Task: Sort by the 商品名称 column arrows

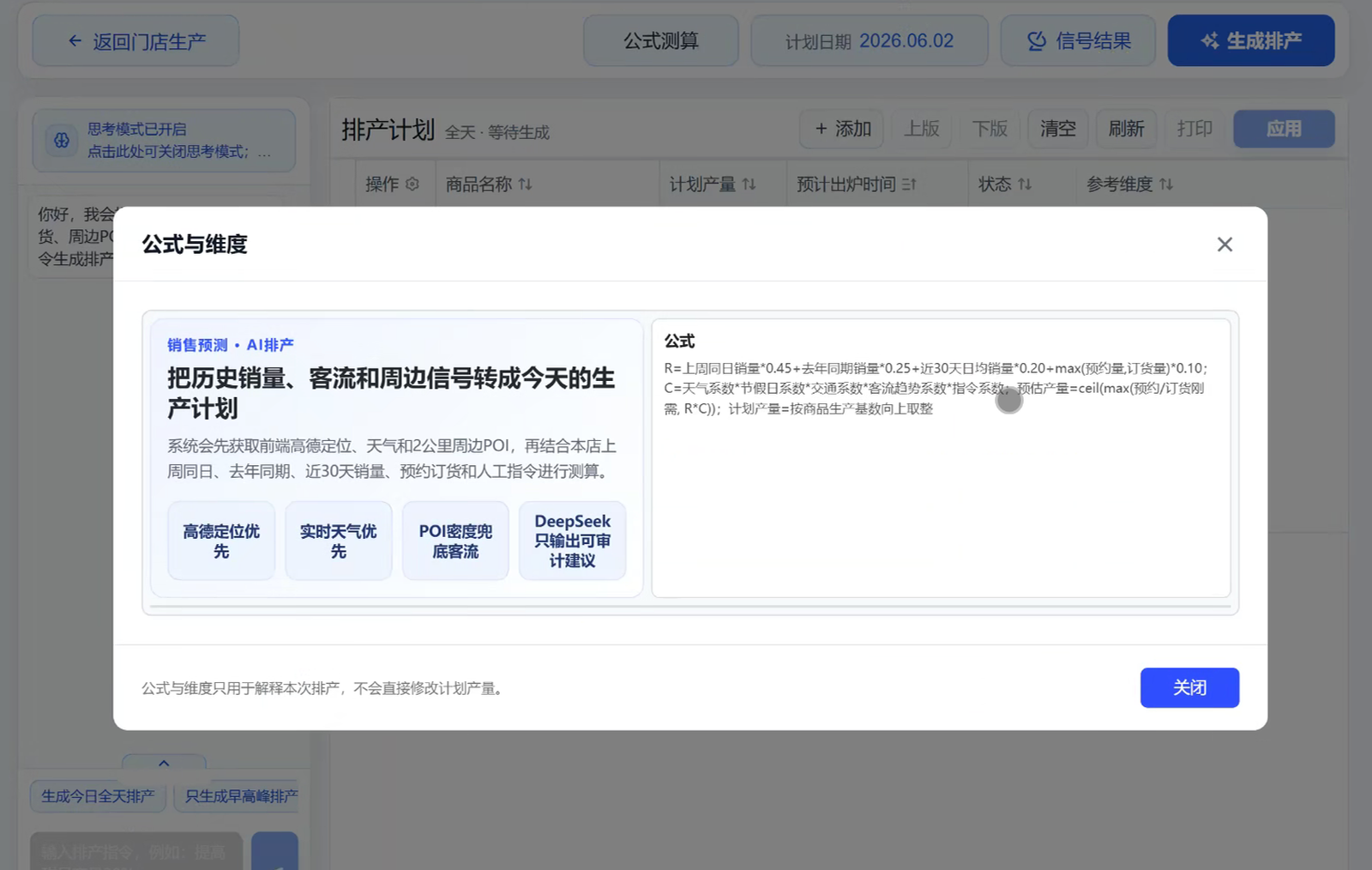Action: point(526,184)
